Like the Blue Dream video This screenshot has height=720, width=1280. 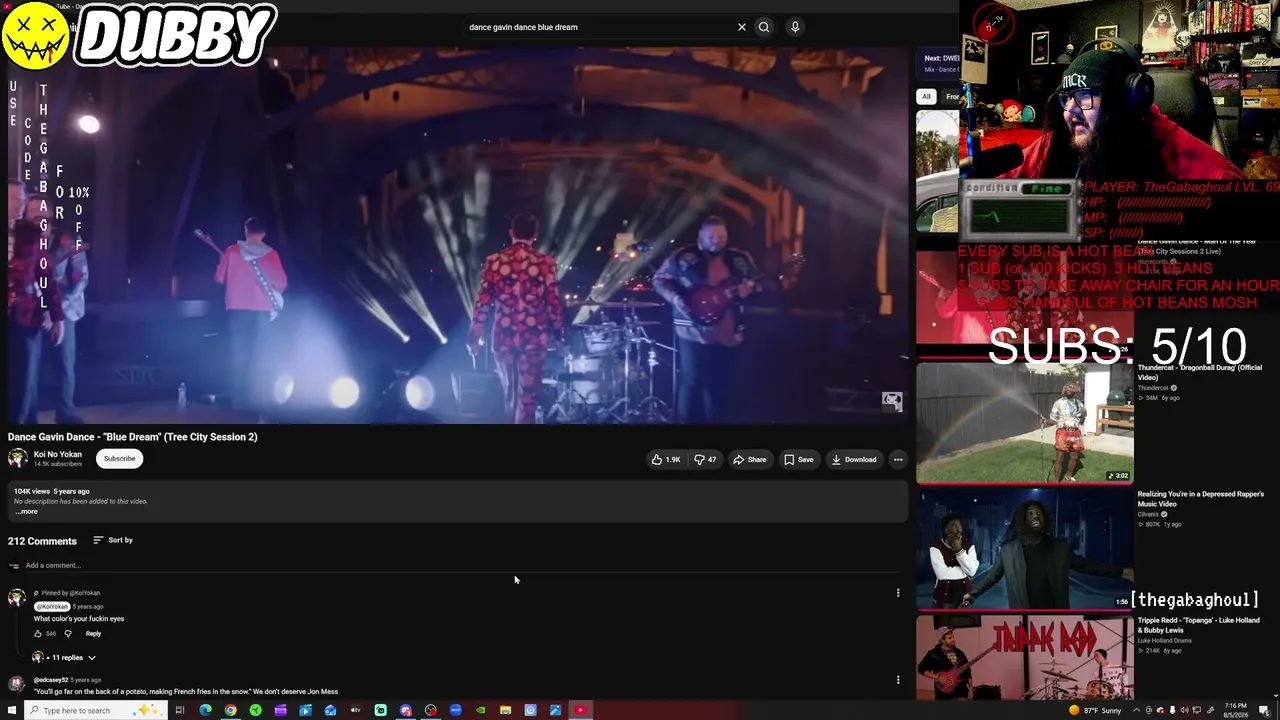pyautogui.click(x=666, y=459)
